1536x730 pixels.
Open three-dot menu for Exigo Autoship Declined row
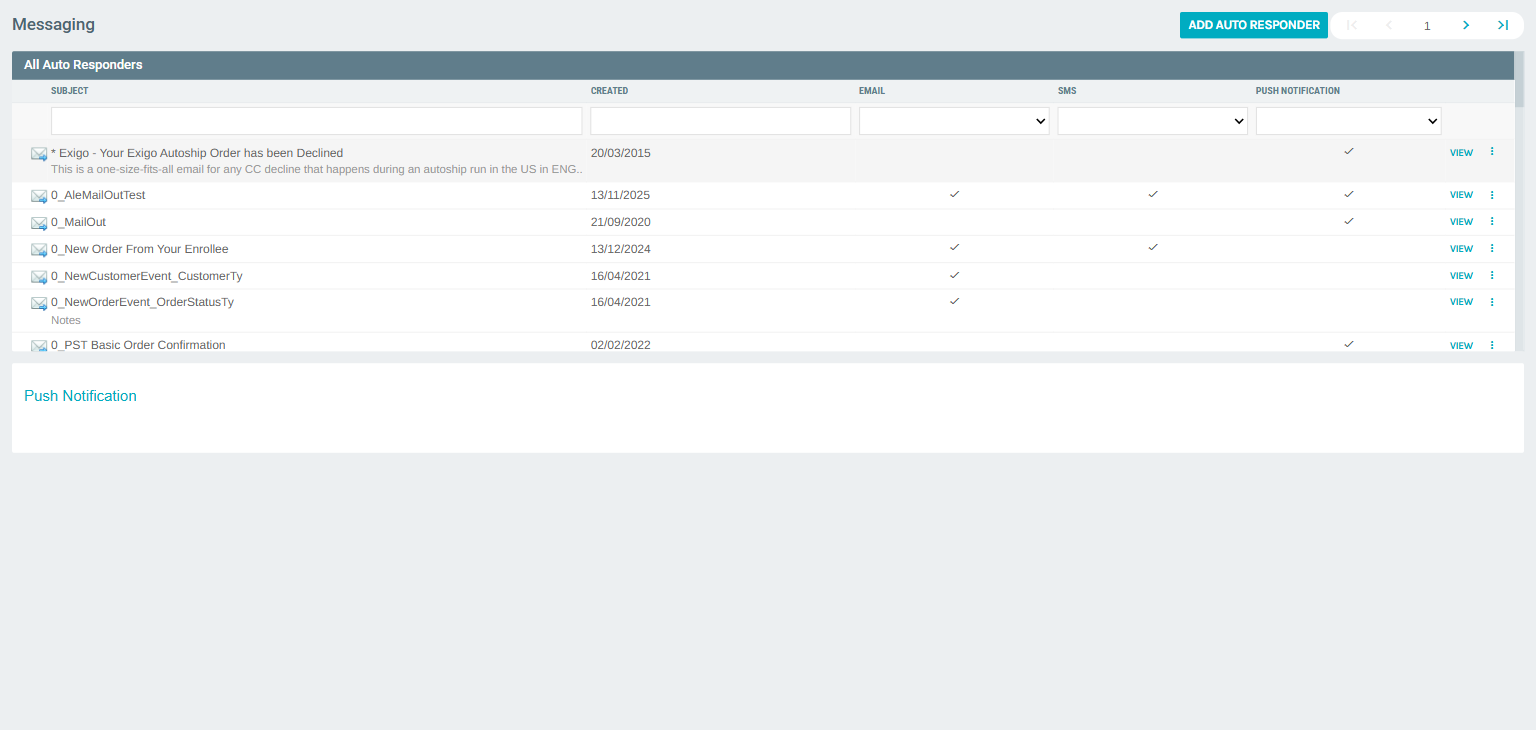tap(1492, 152)
